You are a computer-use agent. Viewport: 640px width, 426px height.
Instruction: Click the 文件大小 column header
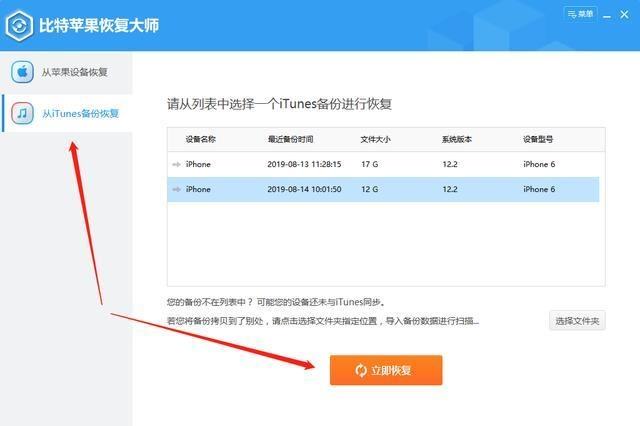pyautogui.click(x=375, y=140)
